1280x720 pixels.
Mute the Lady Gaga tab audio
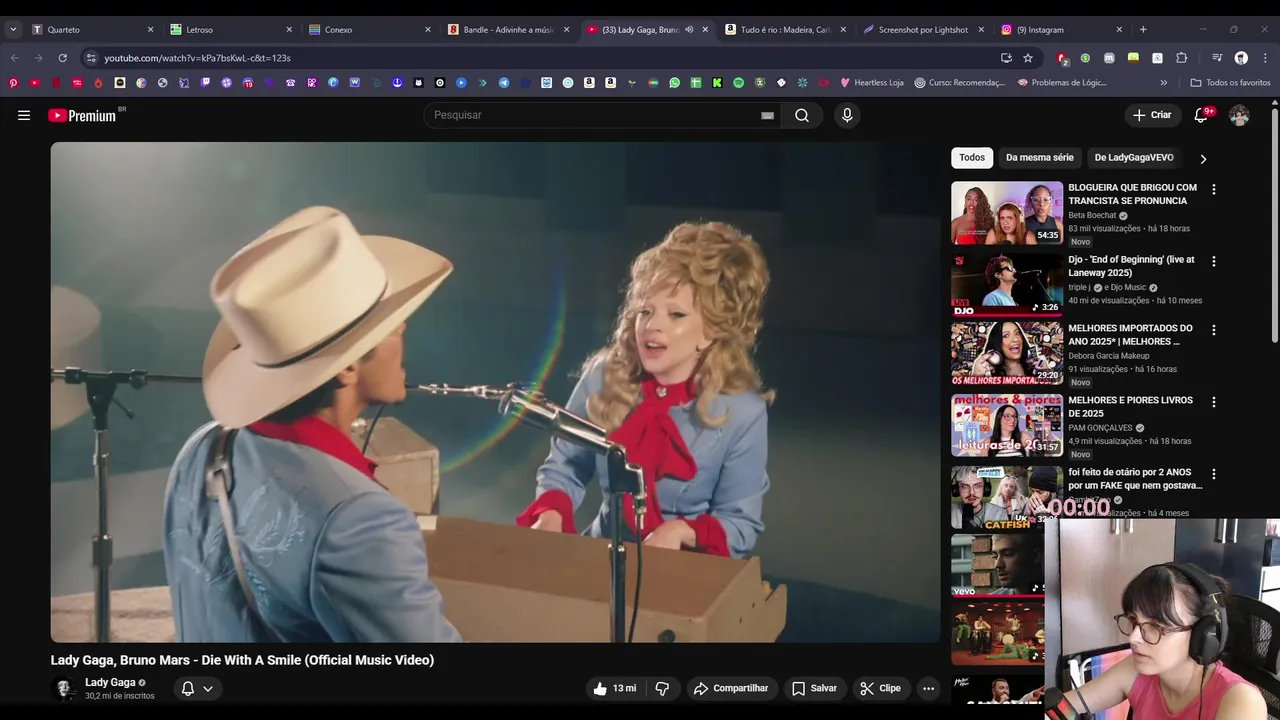tap(689, 29)
